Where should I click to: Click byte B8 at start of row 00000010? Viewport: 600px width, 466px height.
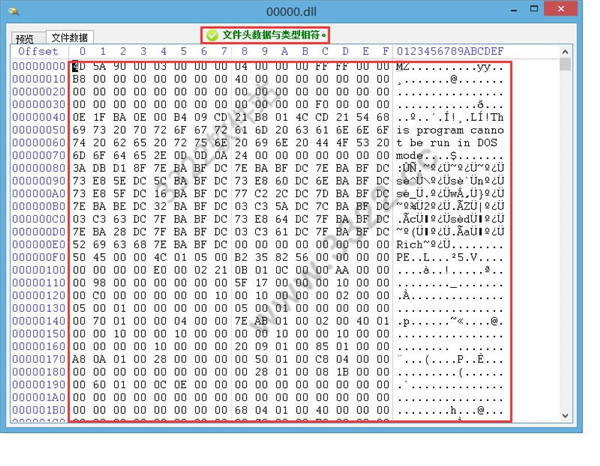point(79,79)
